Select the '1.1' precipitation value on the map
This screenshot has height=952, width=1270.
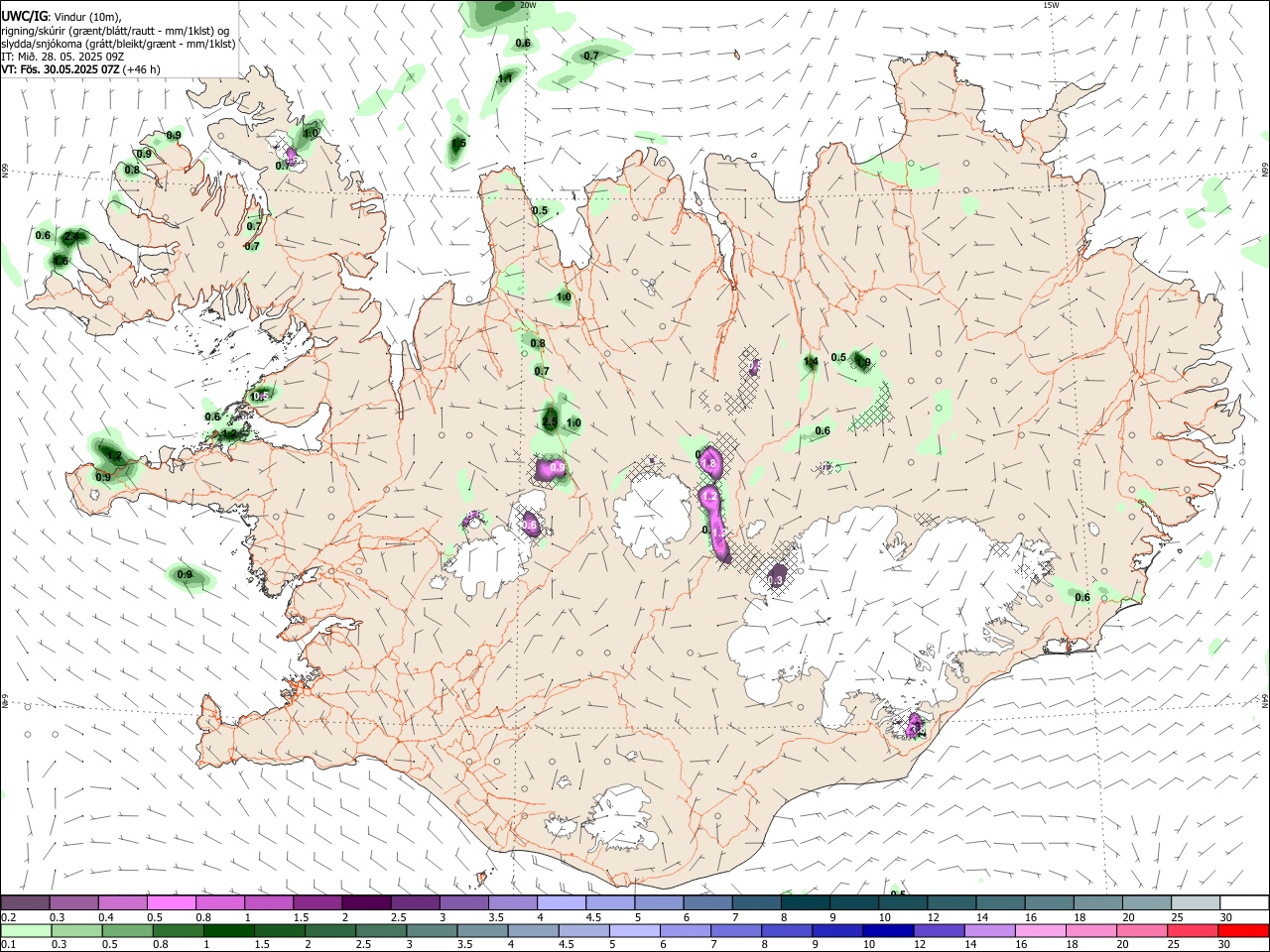point(505,78)
